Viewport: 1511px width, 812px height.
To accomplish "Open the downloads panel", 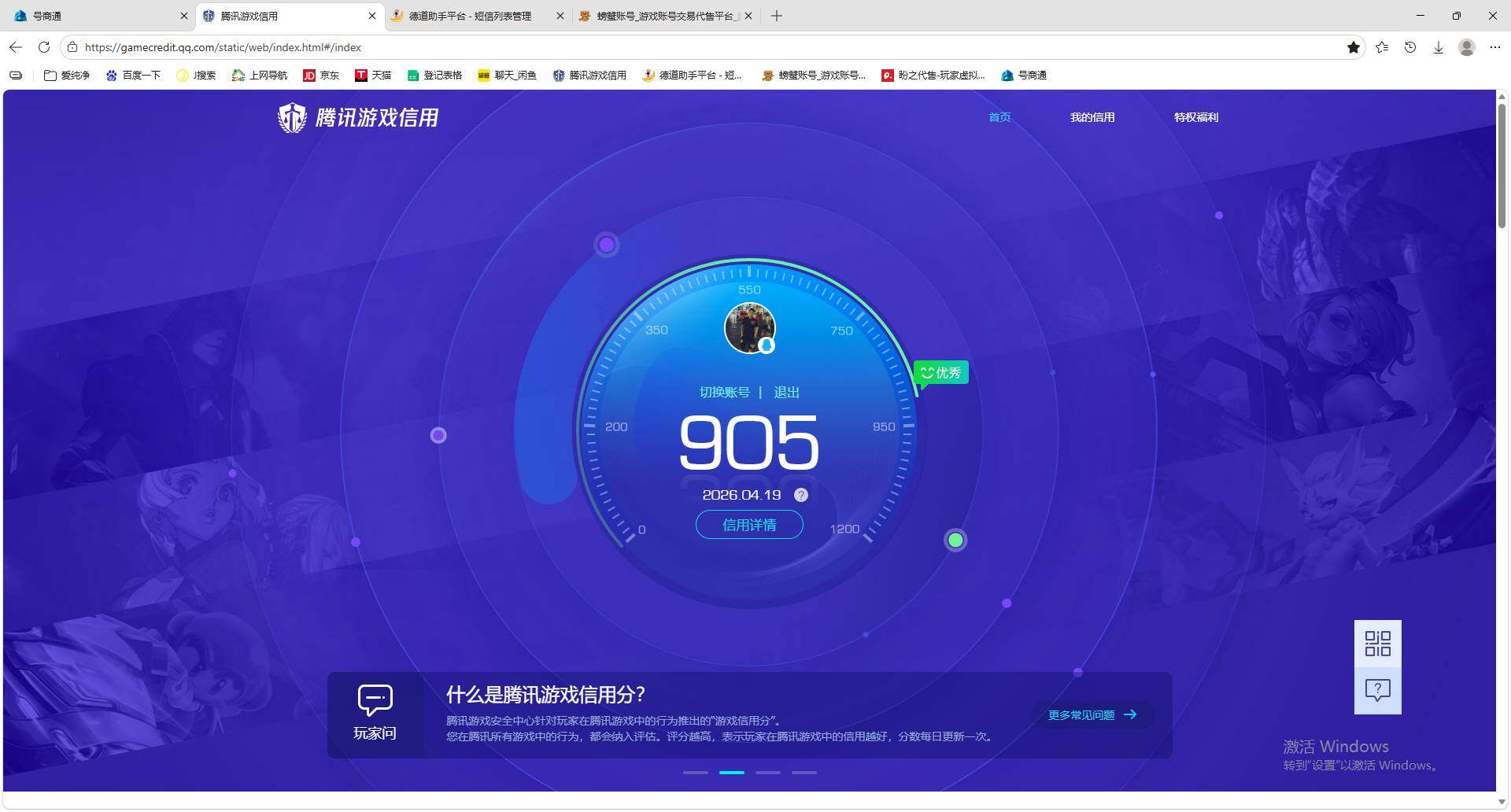I will coord(1439,47).
